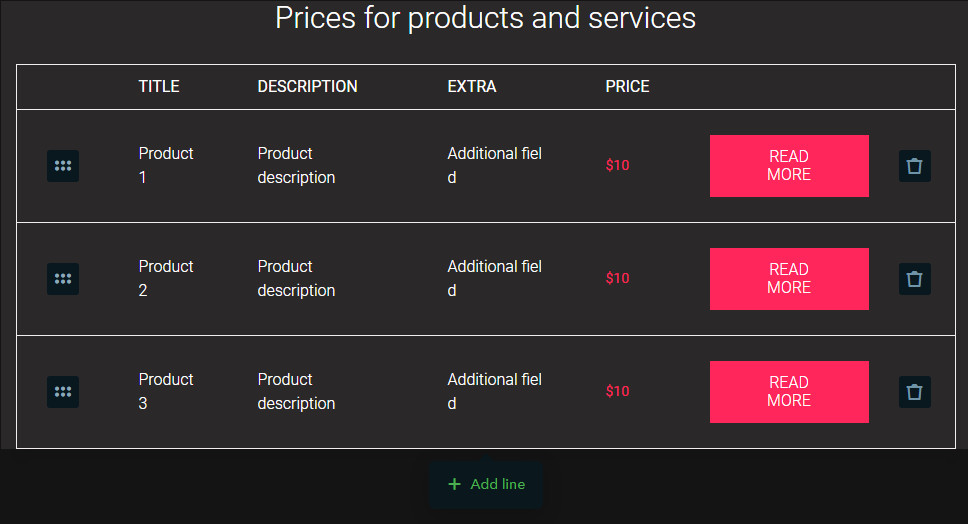Edit the Product description in Product 2 row
The height and width of the screenshot is (524, 968).
(296, 278)
